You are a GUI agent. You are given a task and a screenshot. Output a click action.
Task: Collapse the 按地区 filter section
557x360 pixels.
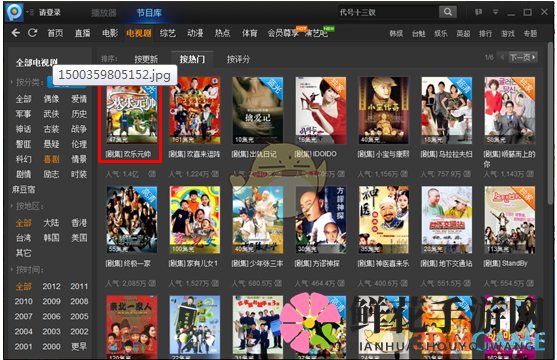coord(12,206)
